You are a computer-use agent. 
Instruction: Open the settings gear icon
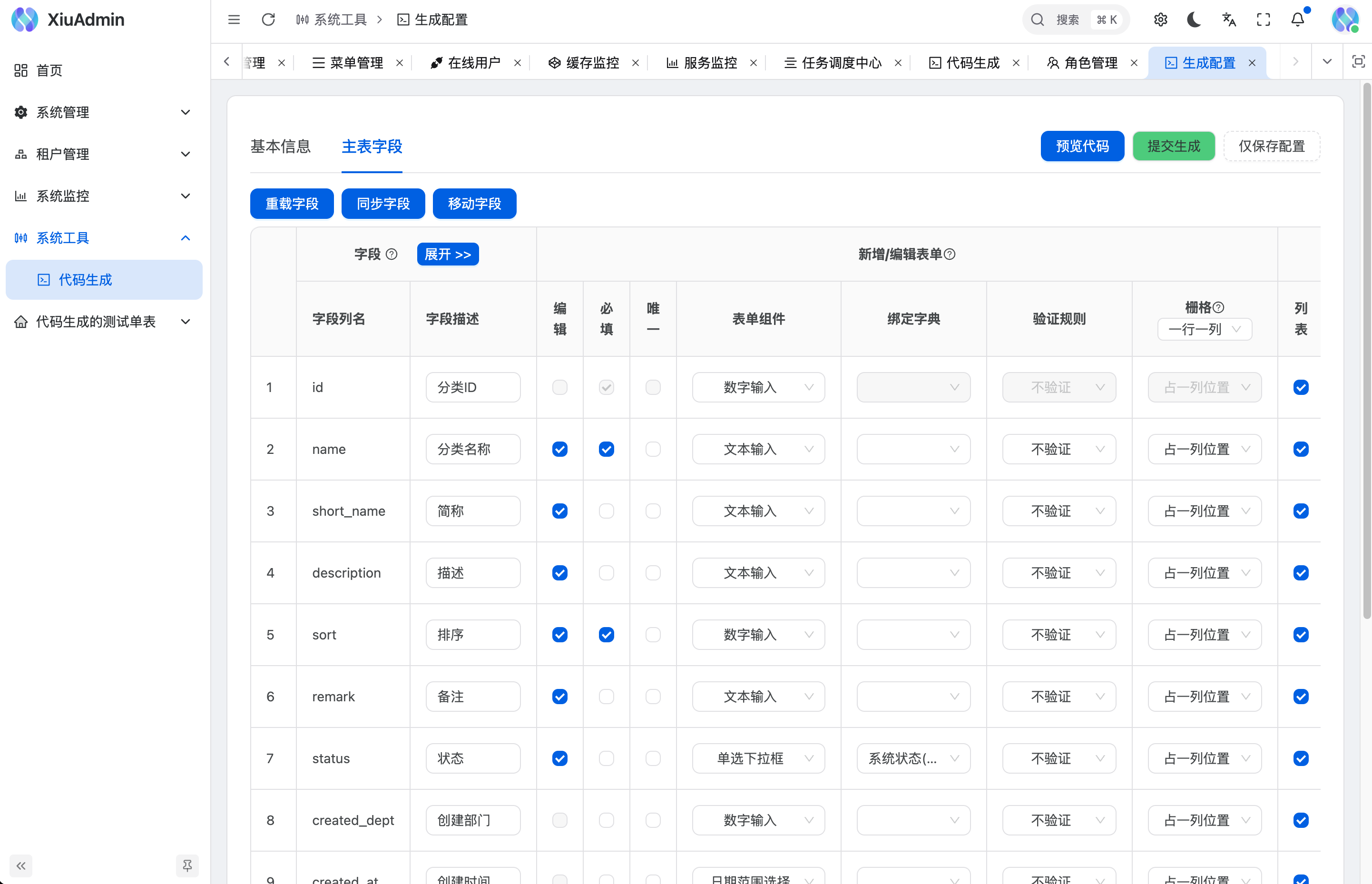pyautogui.click(x=1160, y=20)
